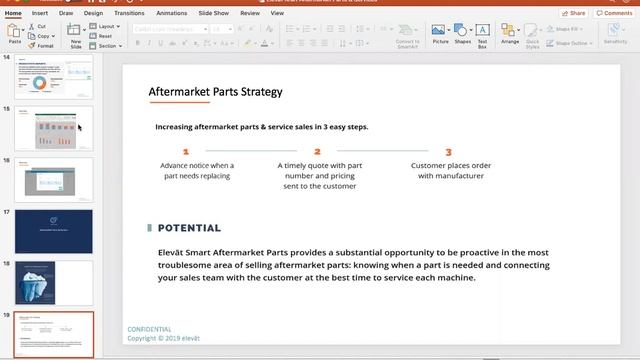Click the Shape Outline icon
The width and height of the screenshot is (640, 360).
(x=550, y=43)
